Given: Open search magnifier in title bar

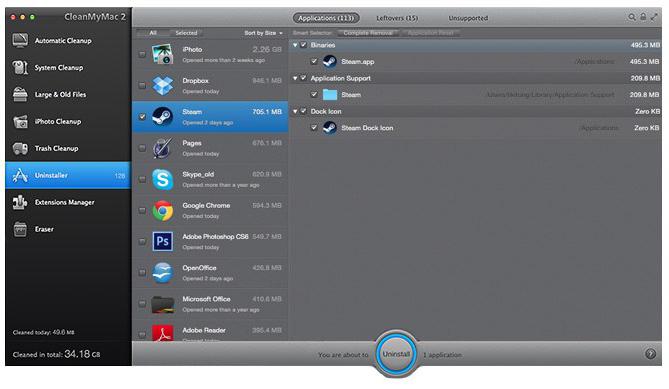Looking at the screenshot, I should (x=632, y=17).
